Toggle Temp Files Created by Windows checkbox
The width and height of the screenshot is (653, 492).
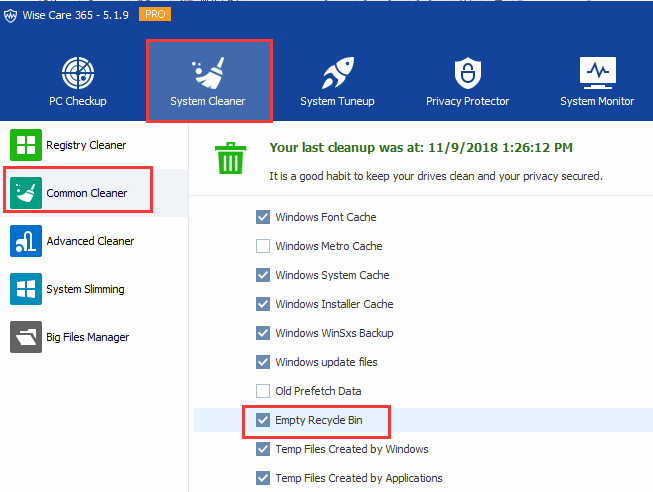click(x=263, y=449)
